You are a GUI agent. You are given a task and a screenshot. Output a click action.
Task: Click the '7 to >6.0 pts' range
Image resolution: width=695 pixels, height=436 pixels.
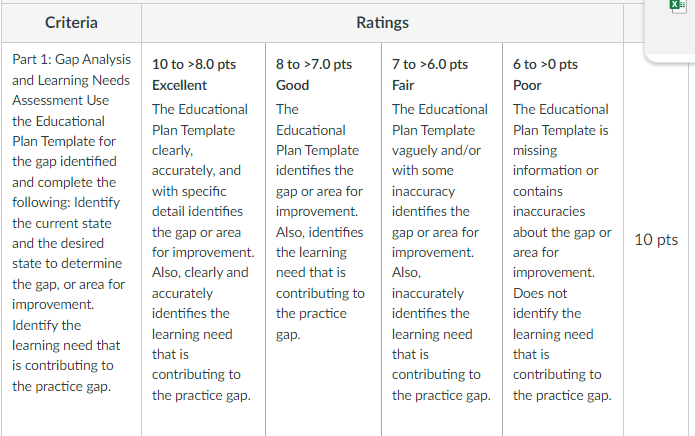[x=430, y=64]
